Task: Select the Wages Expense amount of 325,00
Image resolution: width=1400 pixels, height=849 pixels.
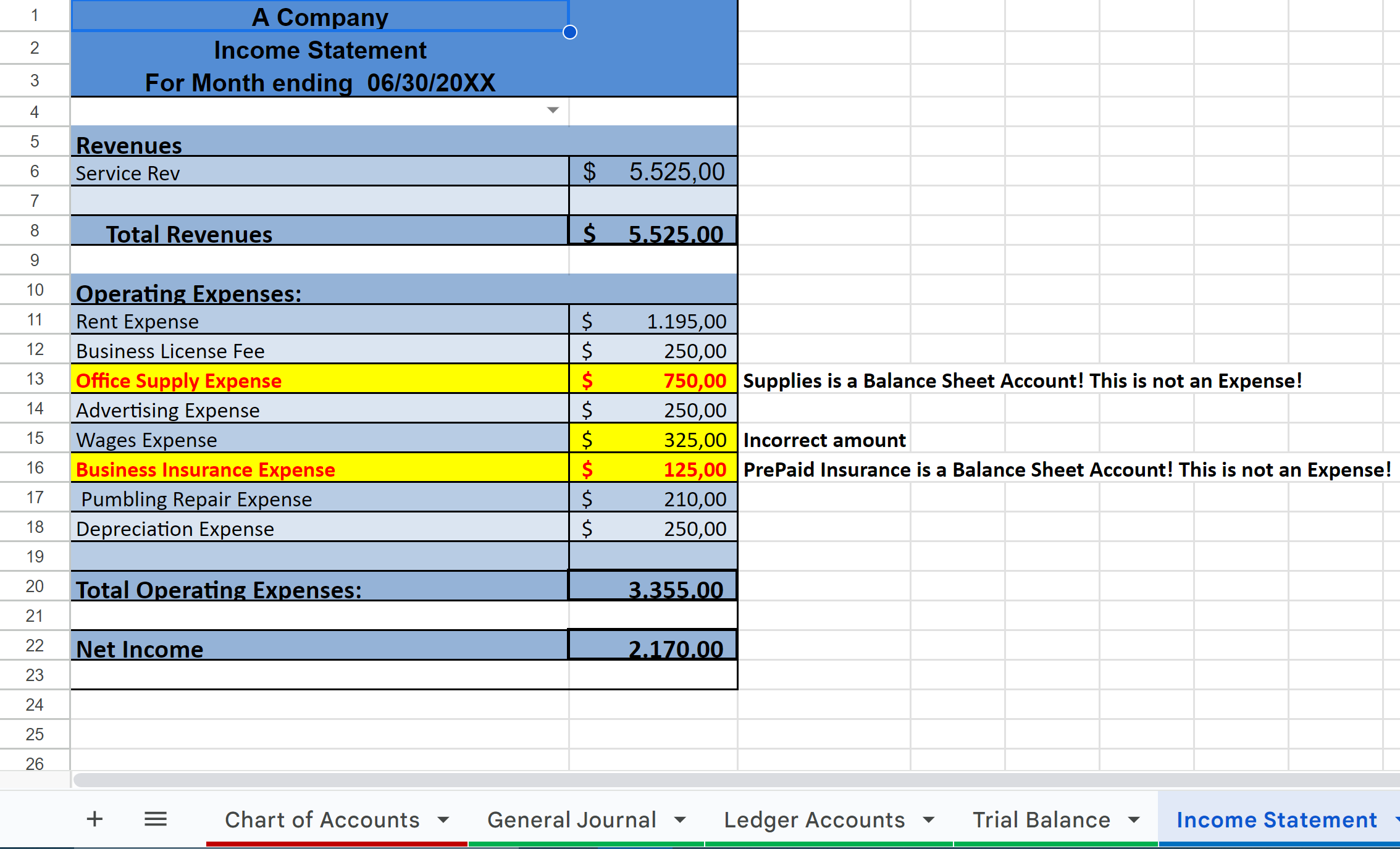Action: pyautogui.click(x=652, y=439)
